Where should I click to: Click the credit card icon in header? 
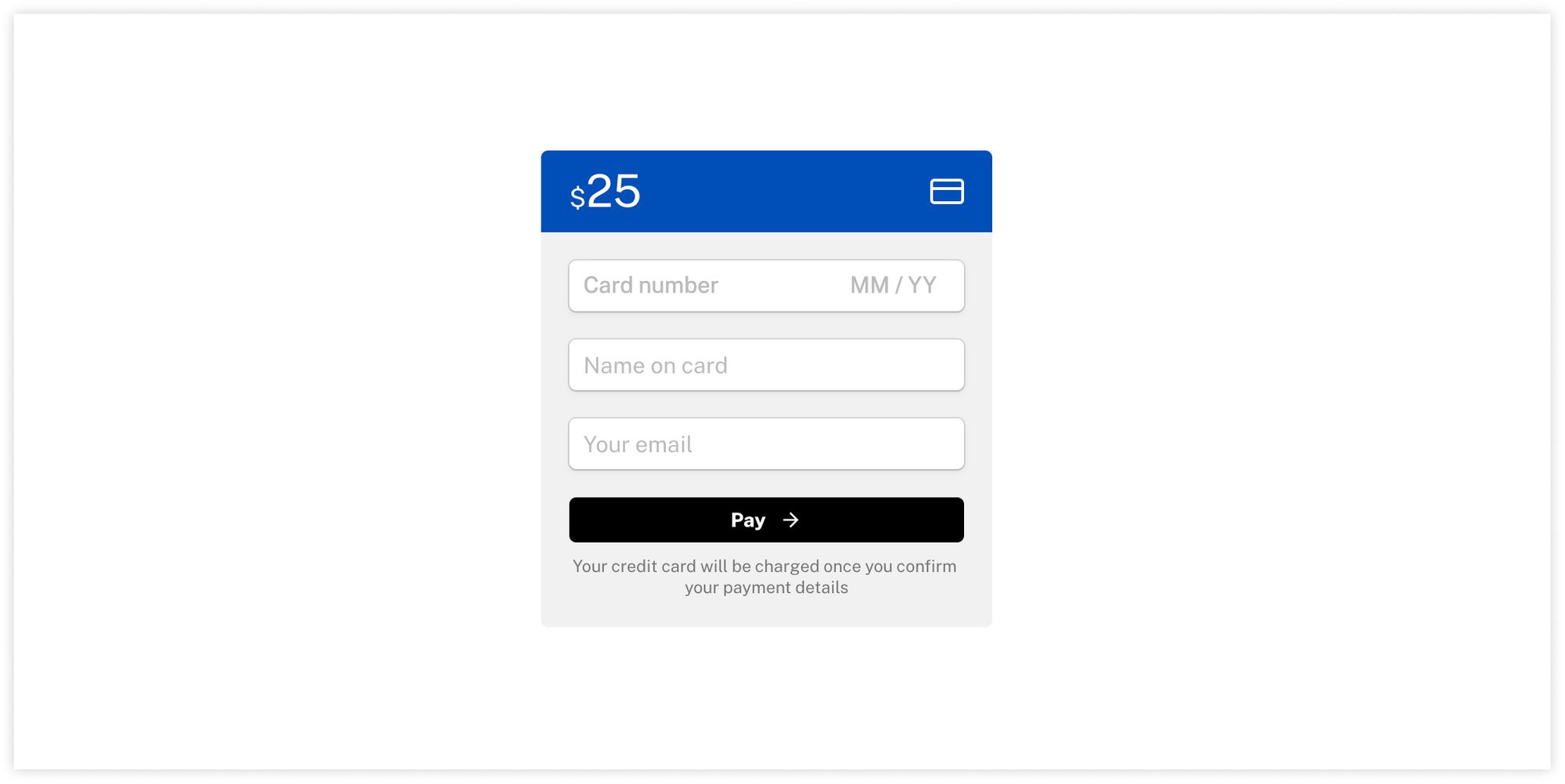[947, 191]
